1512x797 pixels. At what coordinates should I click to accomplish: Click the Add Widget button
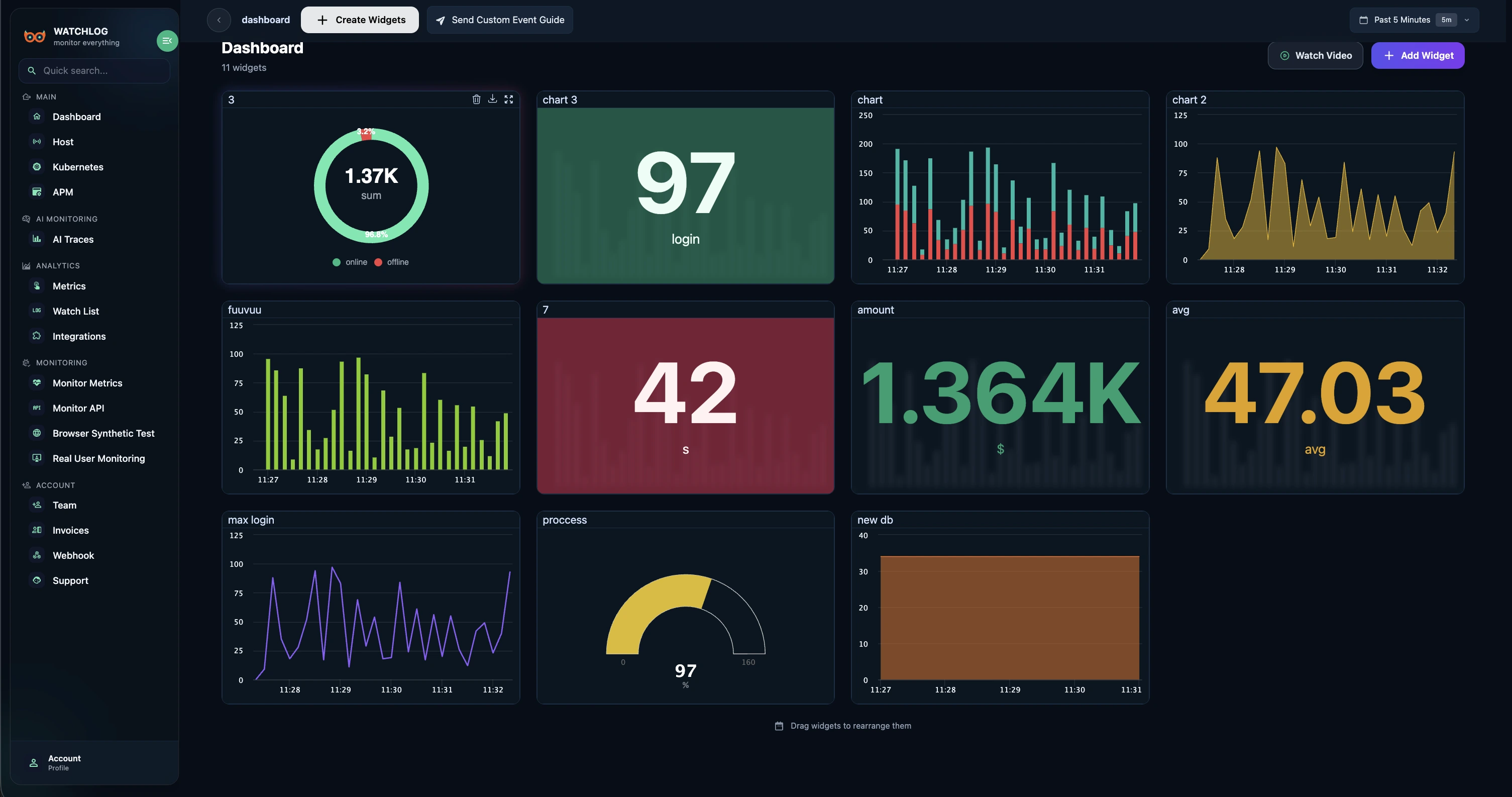pos(1418,55)
